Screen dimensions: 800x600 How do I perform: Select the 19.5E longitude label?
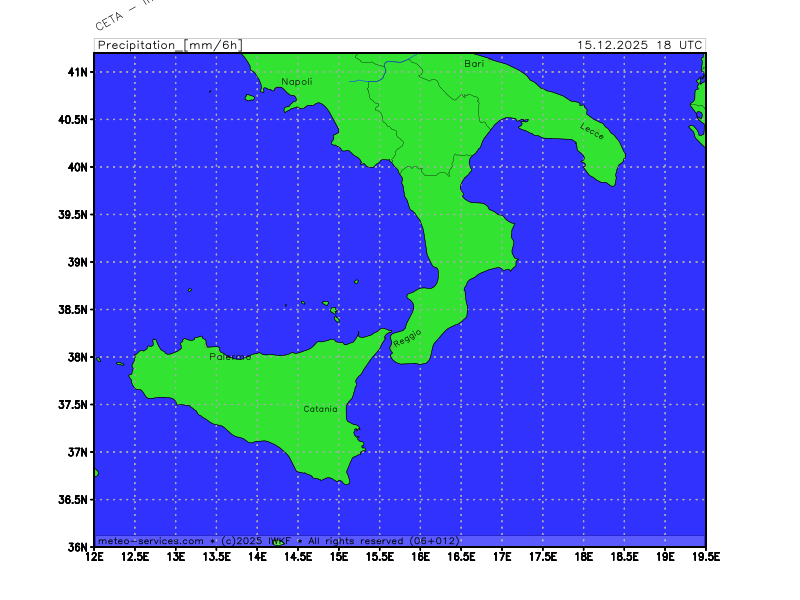point(705,557)
